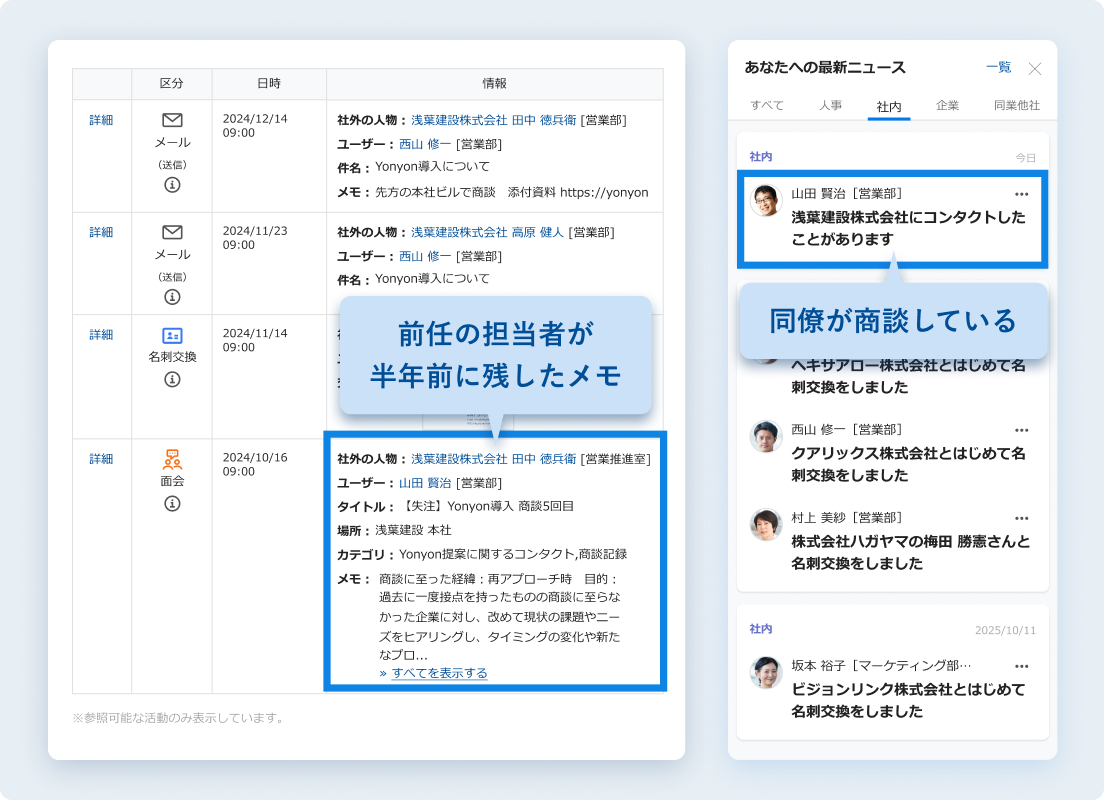The image size is (1104, 800).
Task: Expand the memo with すべてを表示する
Action: (x=439, y=673)
